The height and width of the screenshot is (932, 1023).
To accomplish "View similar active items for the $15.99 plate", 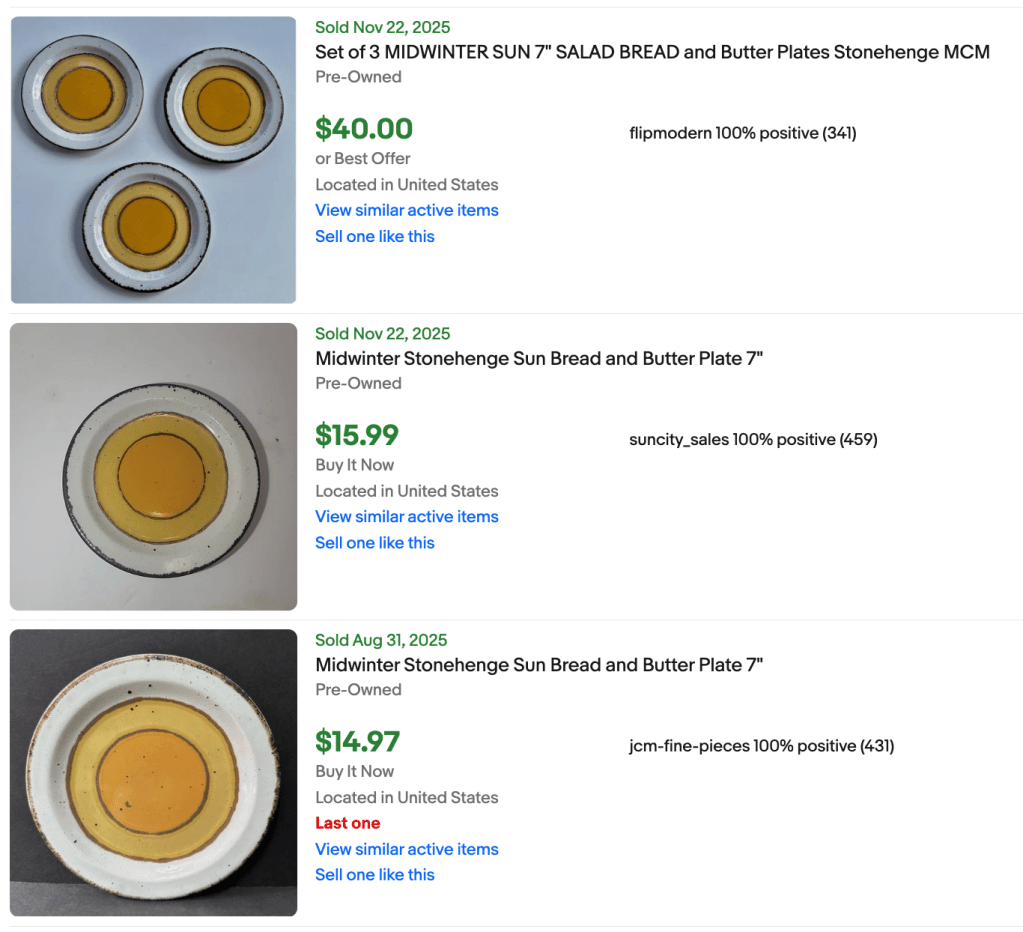I will (x=406, y=516).
